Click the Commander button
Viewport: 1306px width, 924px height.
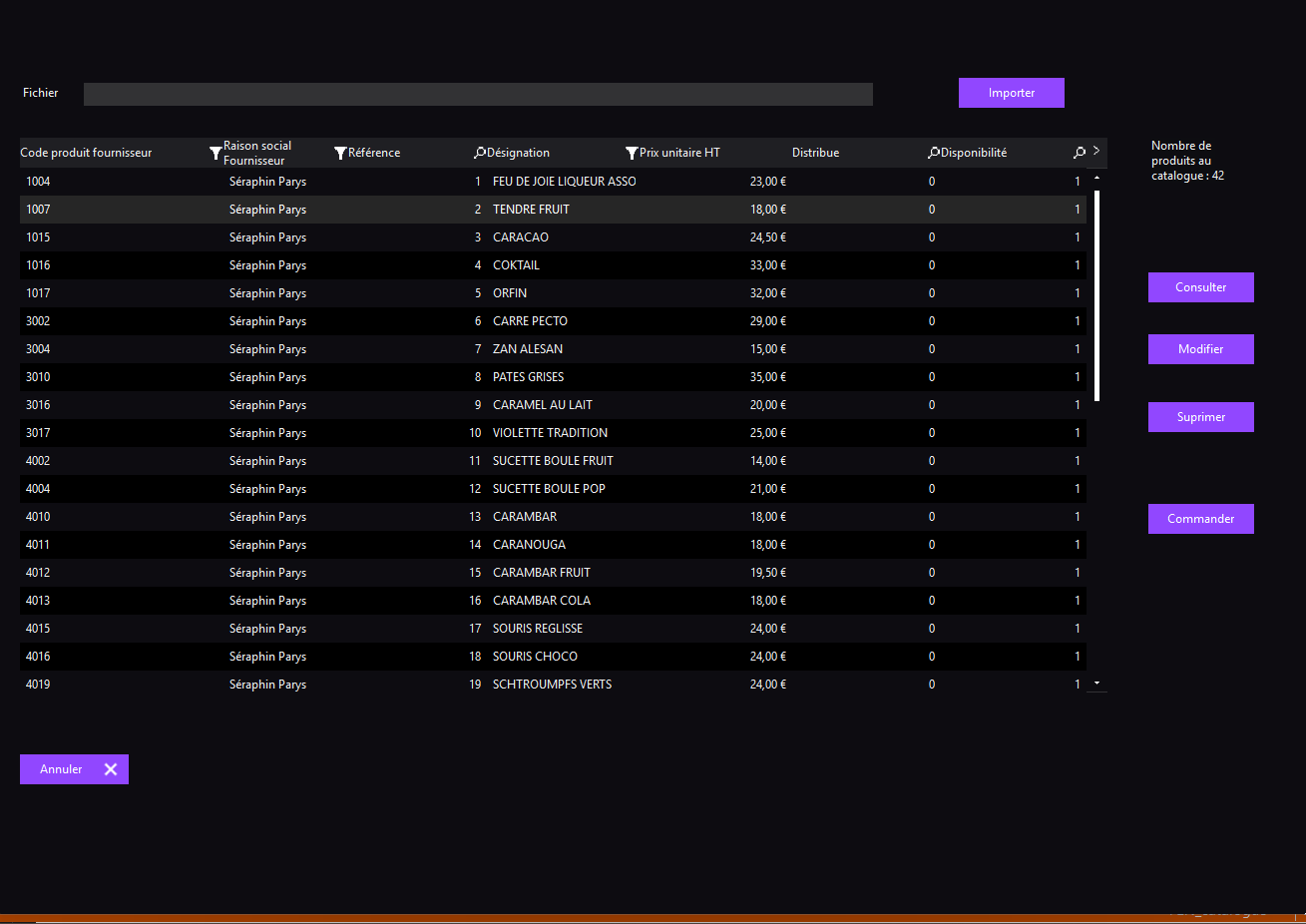1200,519
